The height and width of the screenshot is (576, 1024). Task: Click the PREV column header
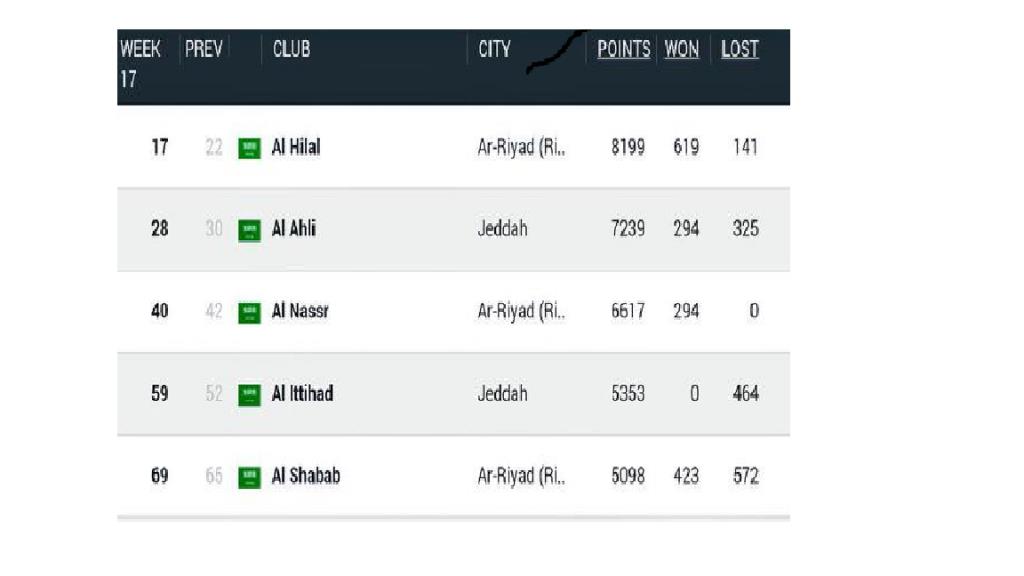[203, 49]
